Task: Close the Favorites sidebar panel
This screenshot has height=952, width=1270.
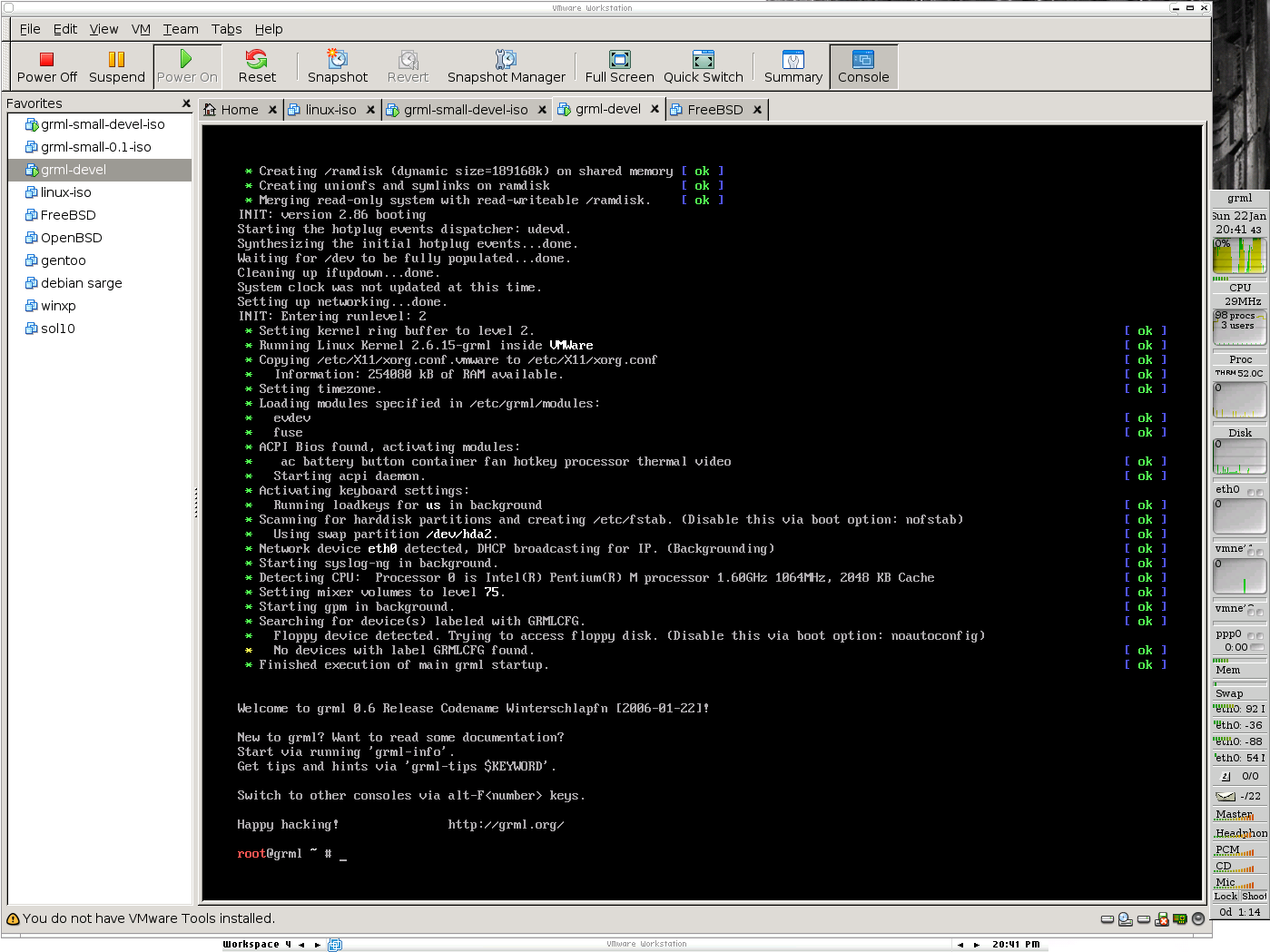Action: (x=186, y=103)
